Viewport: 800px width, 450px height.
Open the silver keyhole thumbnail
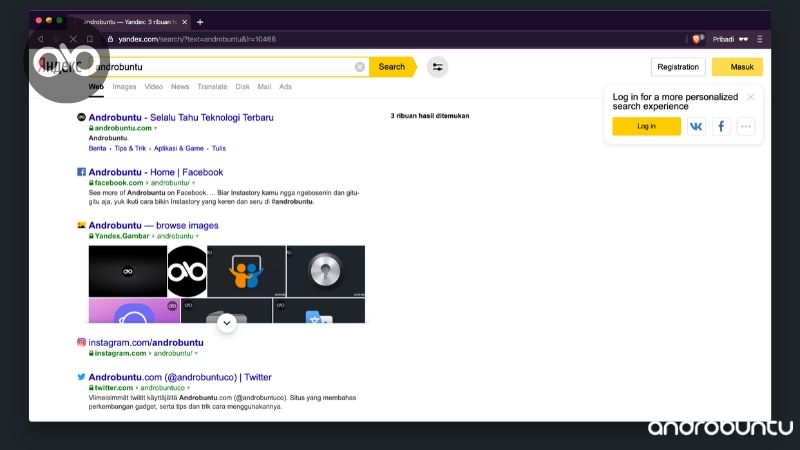[326, 271]
